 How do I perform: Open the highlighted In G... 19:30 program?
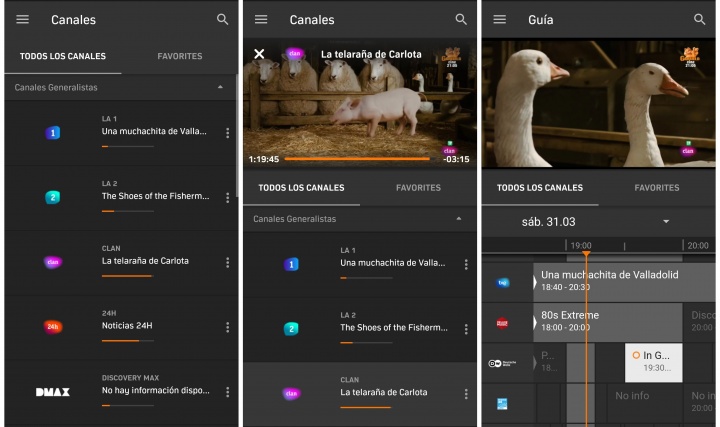[653, 363]
